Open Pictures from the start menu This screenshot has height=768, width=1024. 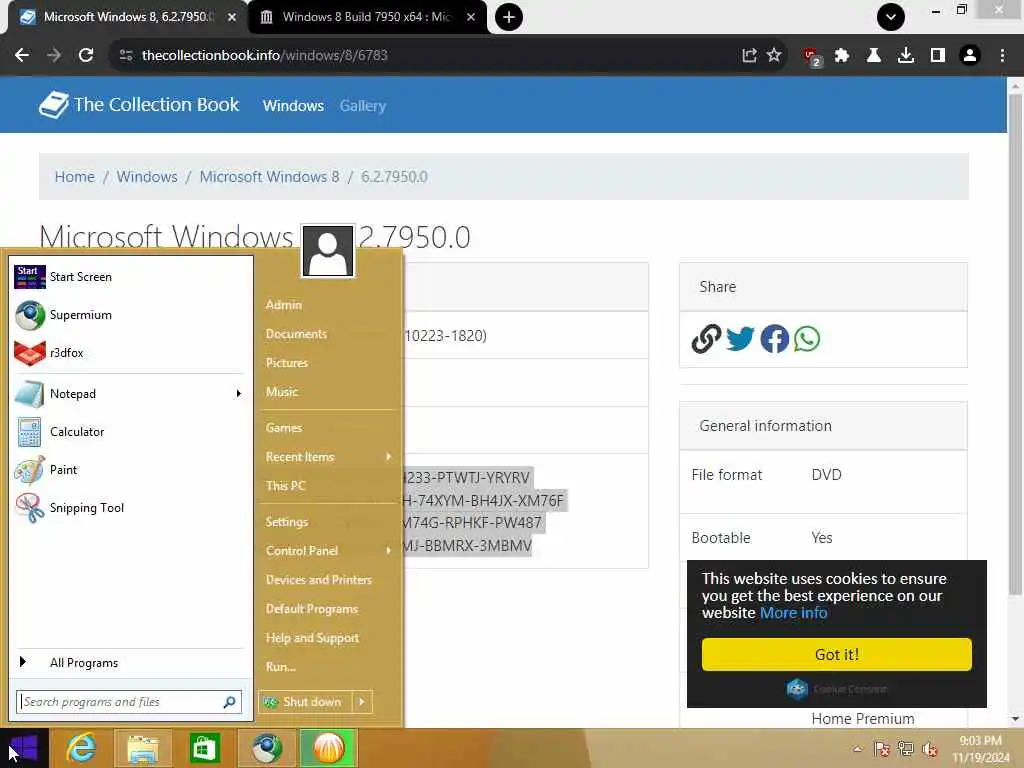tap(287, 362)
